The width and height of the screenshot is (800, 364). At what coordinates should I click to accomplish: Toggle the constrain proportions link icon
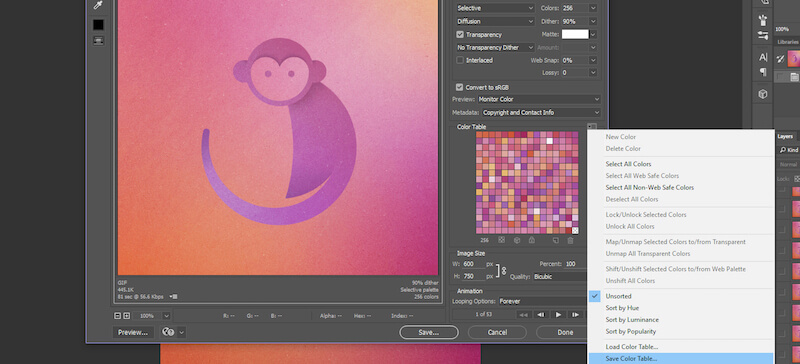pos(504,271)
